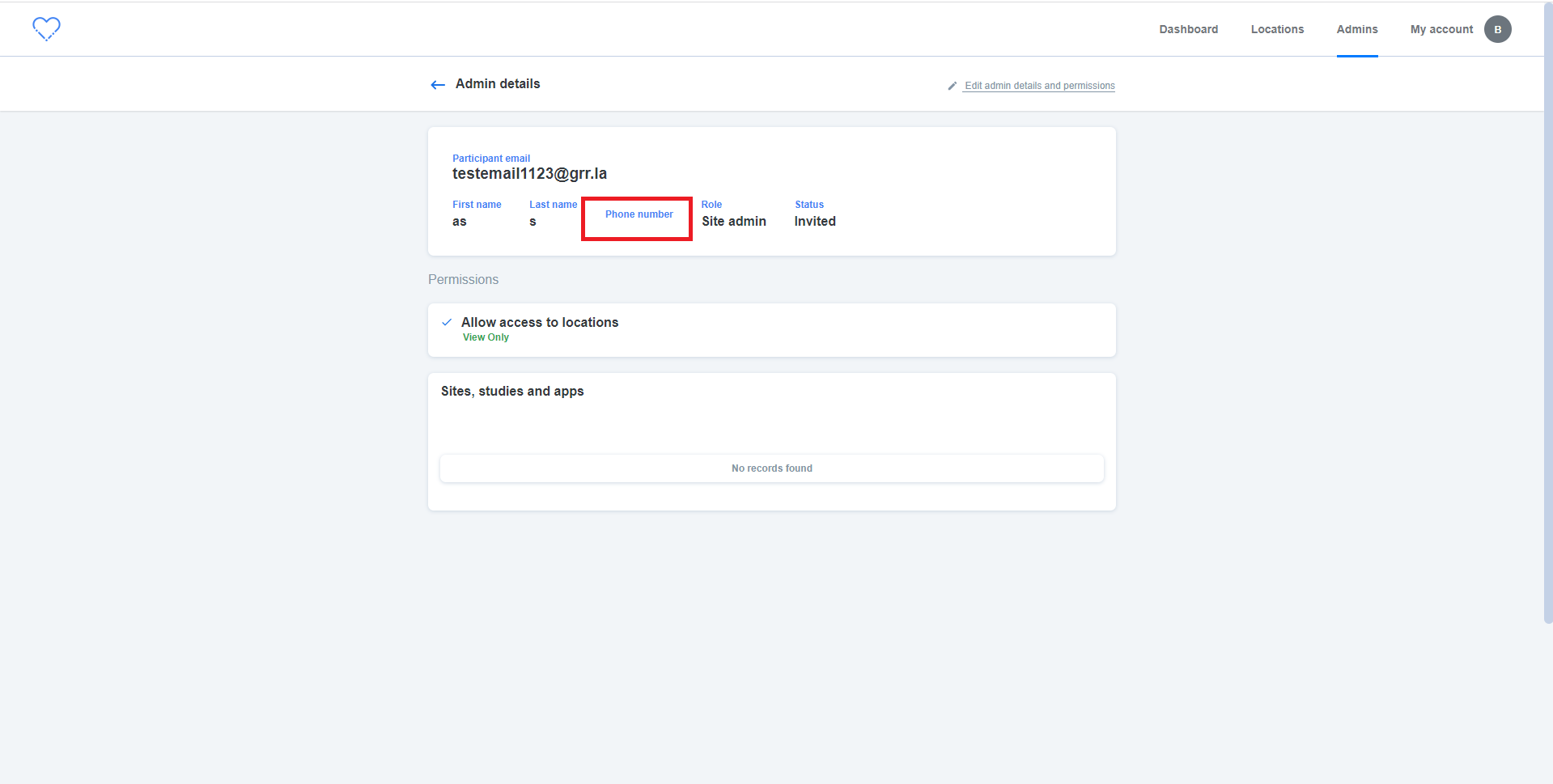Image resolution: width=1553 pixels, height=784 pixels.
Task: Open the My account menu
Action: click(1441, 29)
